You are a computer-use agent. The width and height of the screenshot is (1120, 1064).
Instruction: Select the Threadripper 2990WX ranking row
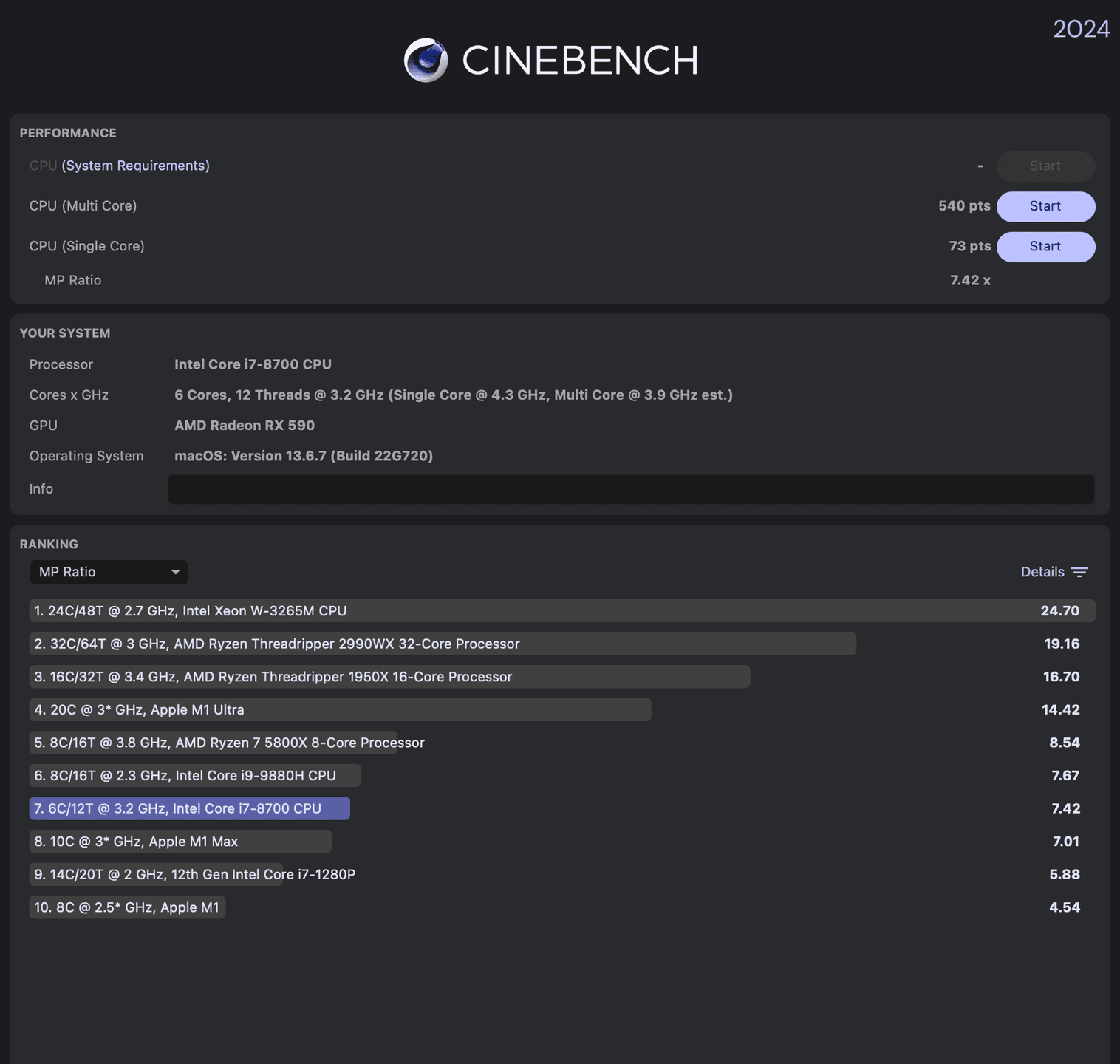(x=561, y=644)
